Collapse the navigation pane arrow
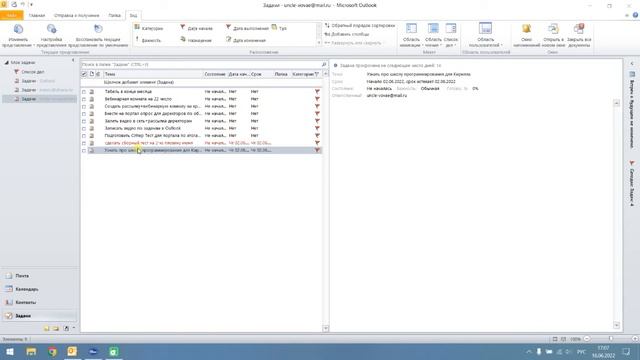640x360 pixels. [73, 60]
